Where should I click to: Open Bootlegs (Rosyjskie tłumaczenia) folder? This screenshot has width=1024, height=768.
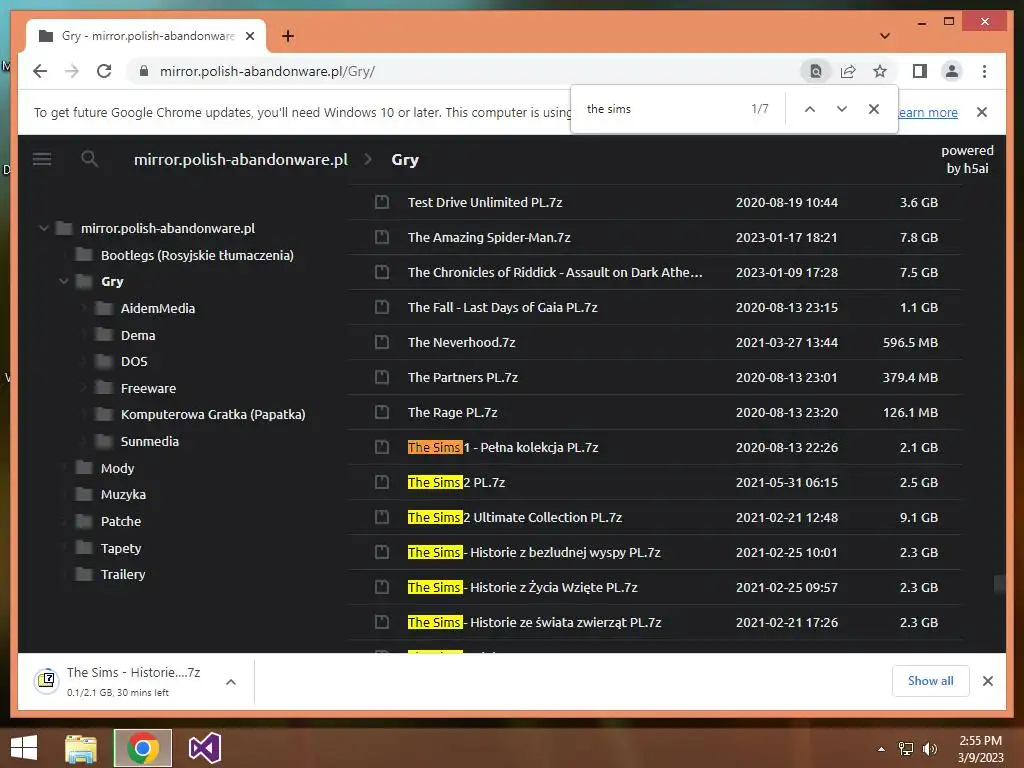(197, 255)
